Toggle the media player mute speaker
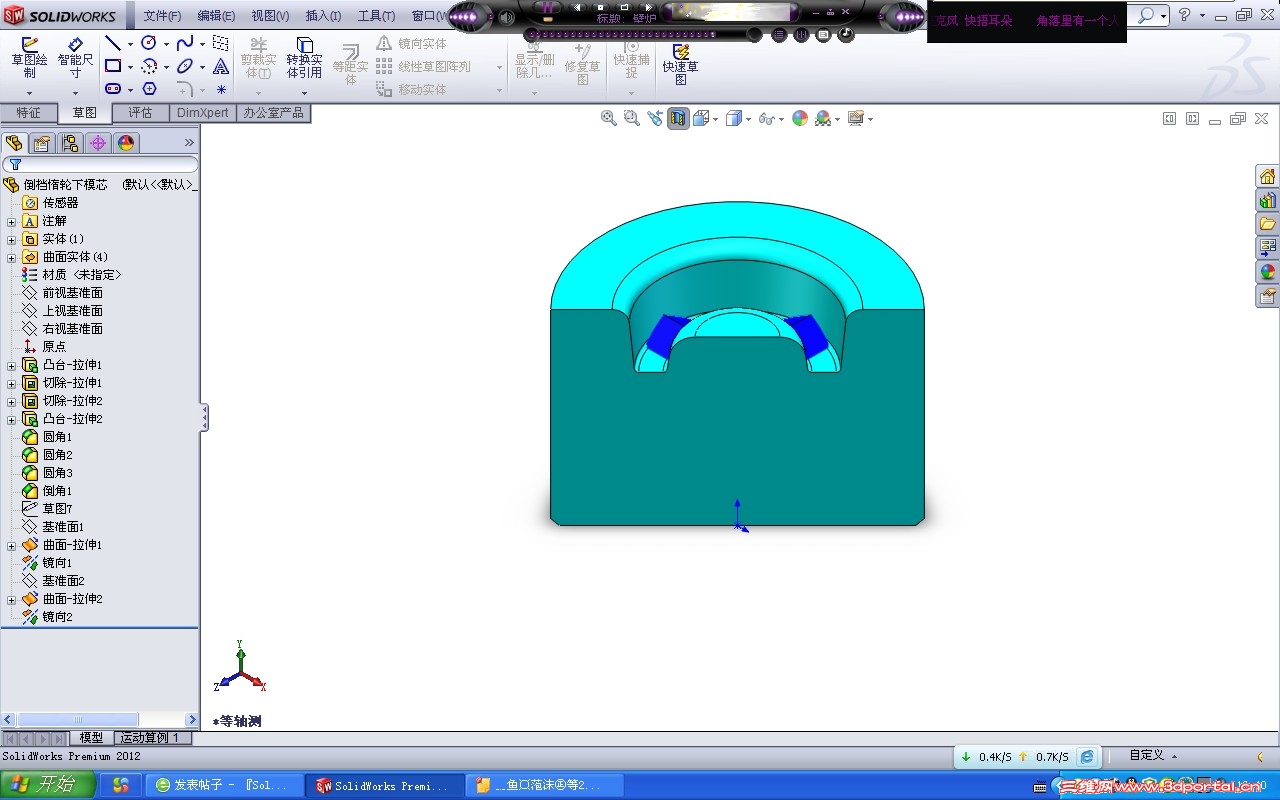The width and height of the screenshot is (1280, 800). coord(506,17)
